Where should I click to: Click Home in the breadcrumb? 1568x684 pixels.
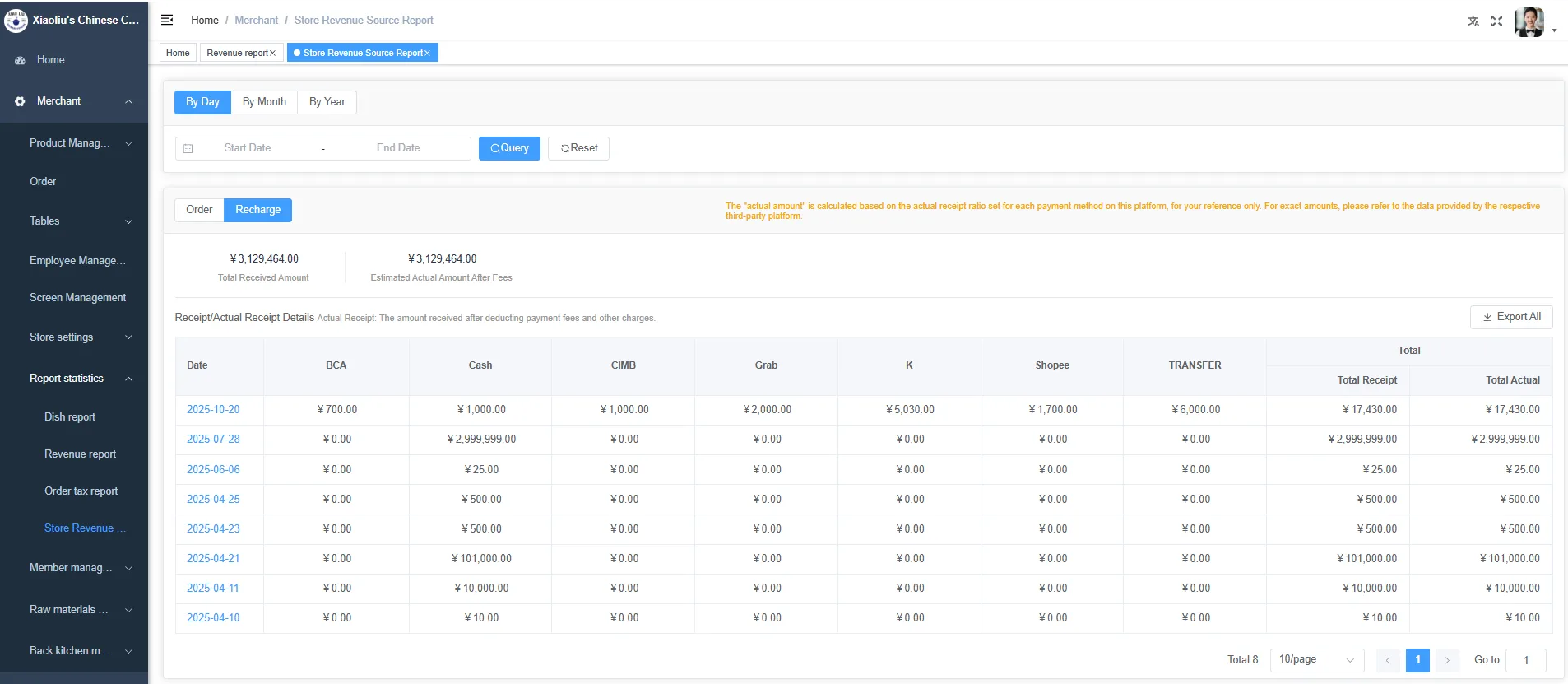pos(205,20)
